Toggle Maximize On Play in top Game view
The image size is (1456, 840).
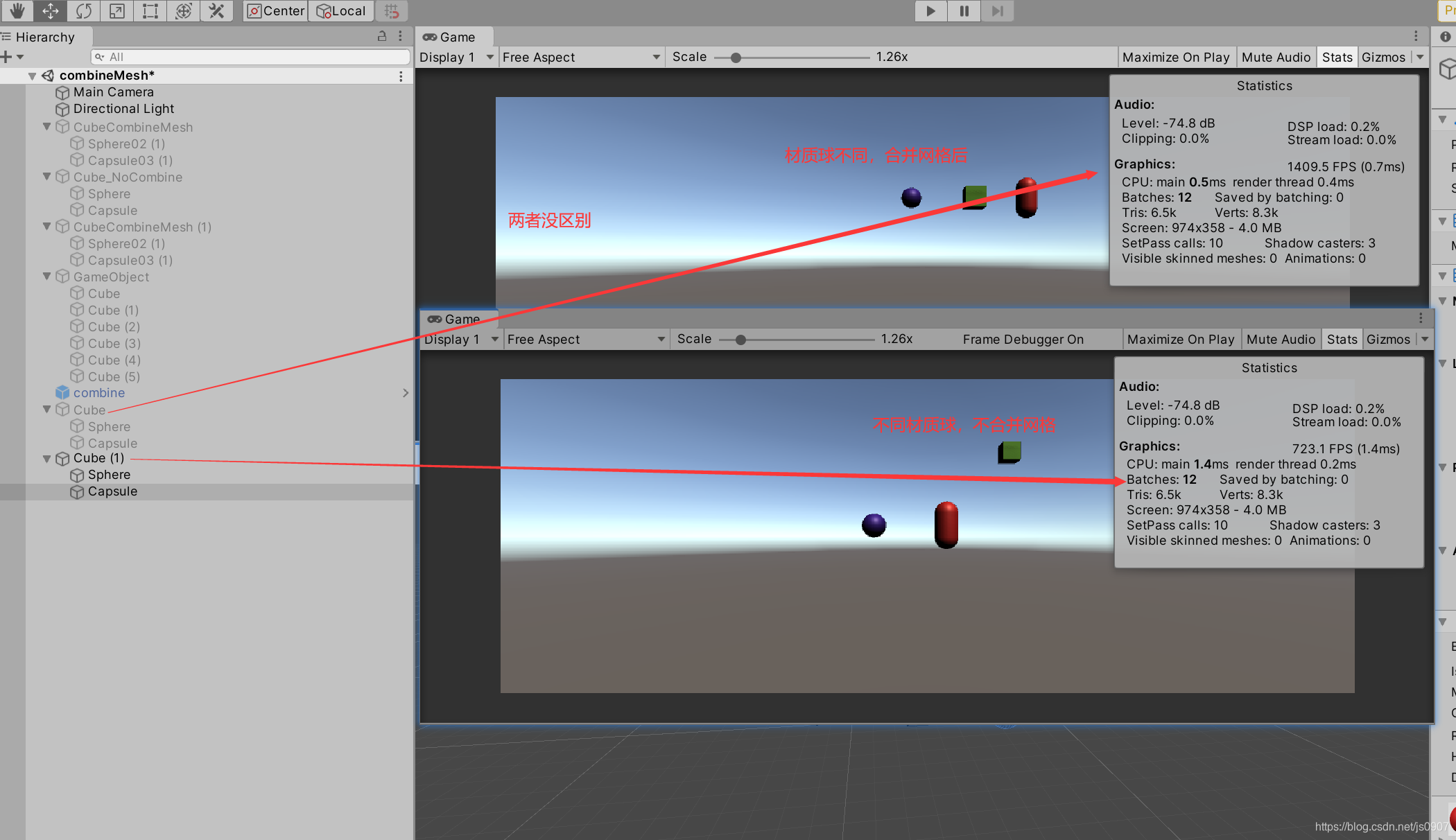[1175, 57]
